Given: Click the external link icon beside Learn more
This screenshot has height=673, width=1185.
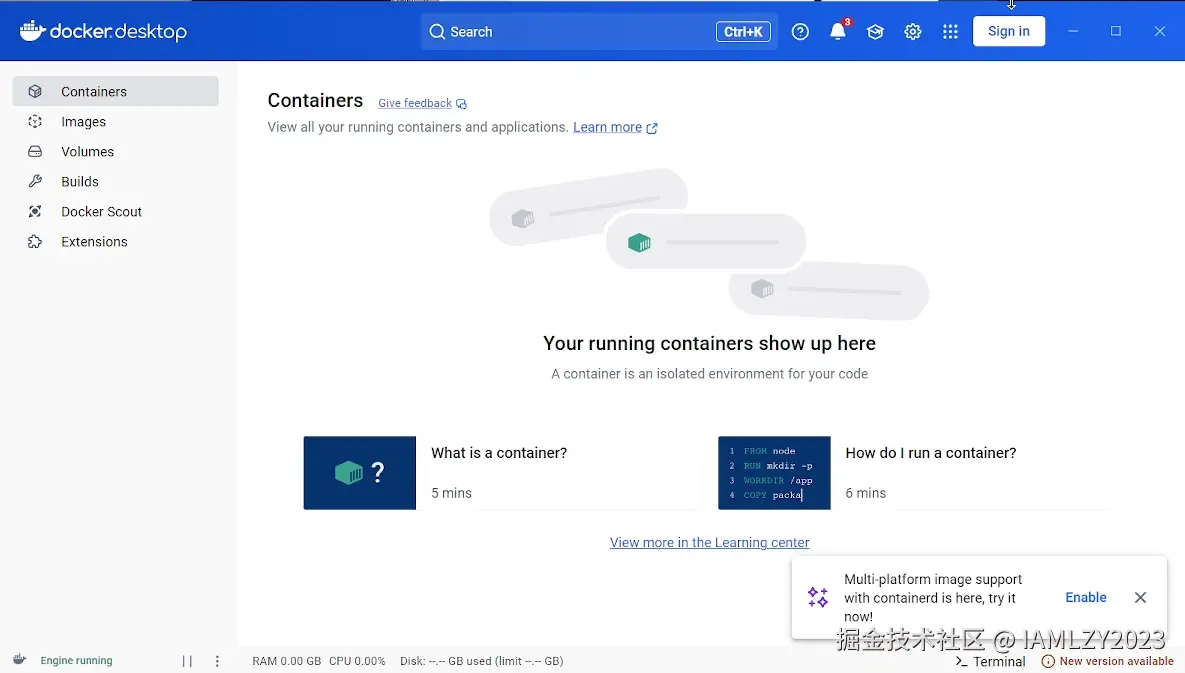Looking at the screenshot, I should [651, 128].
